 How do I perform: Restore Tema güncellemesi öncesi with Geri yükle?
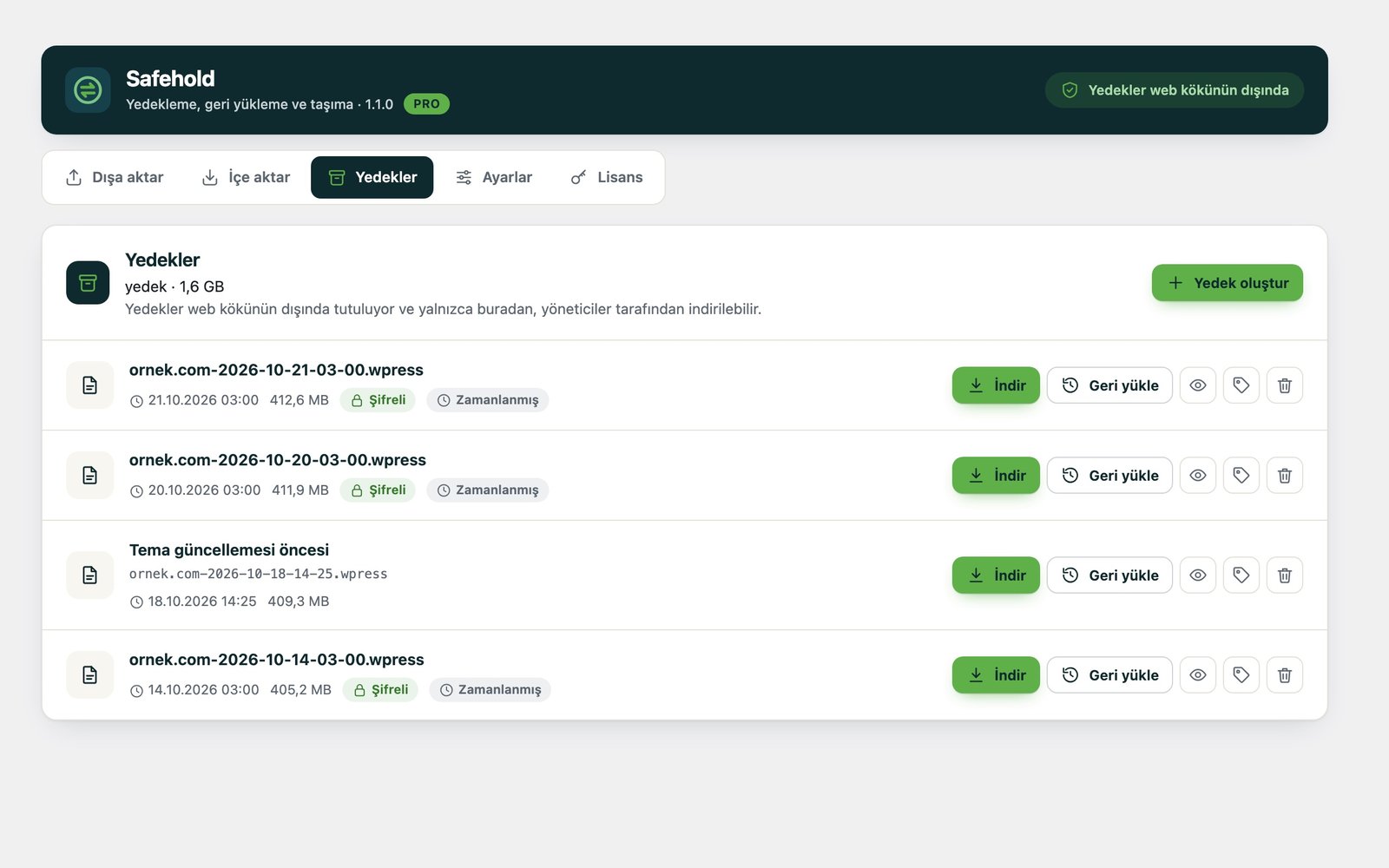1109,575
